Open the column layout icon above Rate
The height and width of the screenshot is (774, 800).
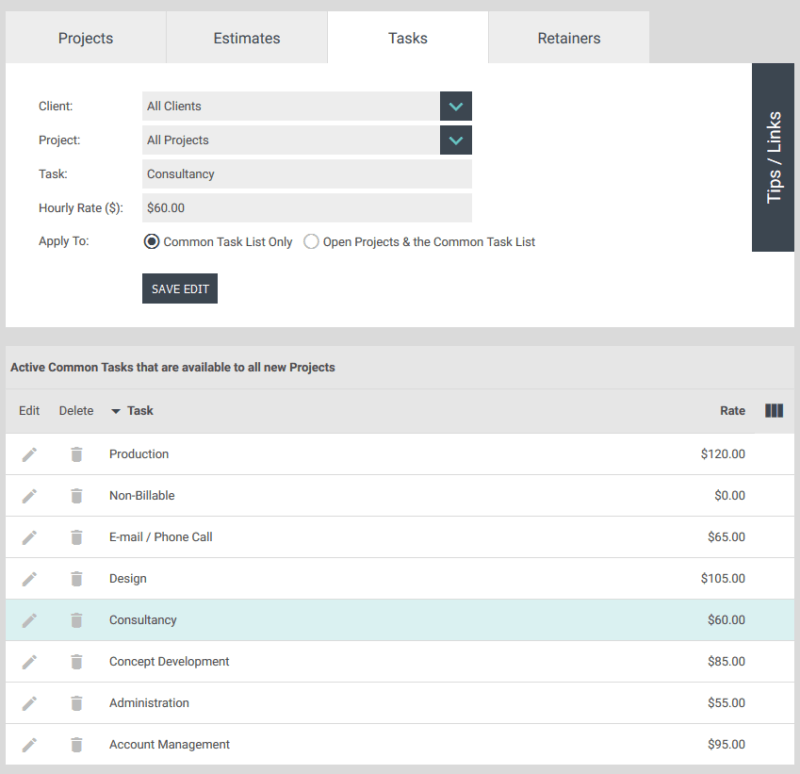(x=773, y=410)
